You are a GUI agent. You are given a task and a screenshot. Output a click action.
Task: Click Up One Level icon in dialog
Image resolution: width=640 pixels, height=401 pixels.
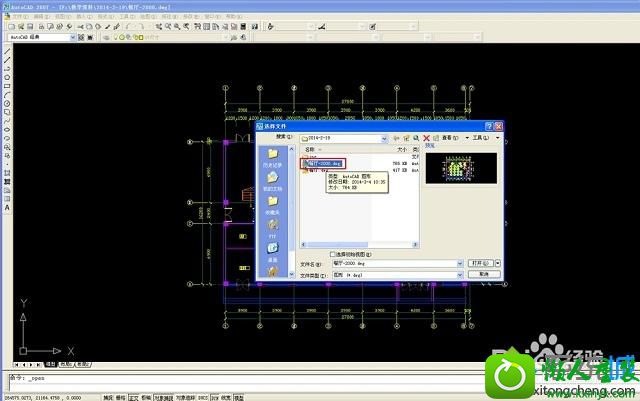point(407,138)
